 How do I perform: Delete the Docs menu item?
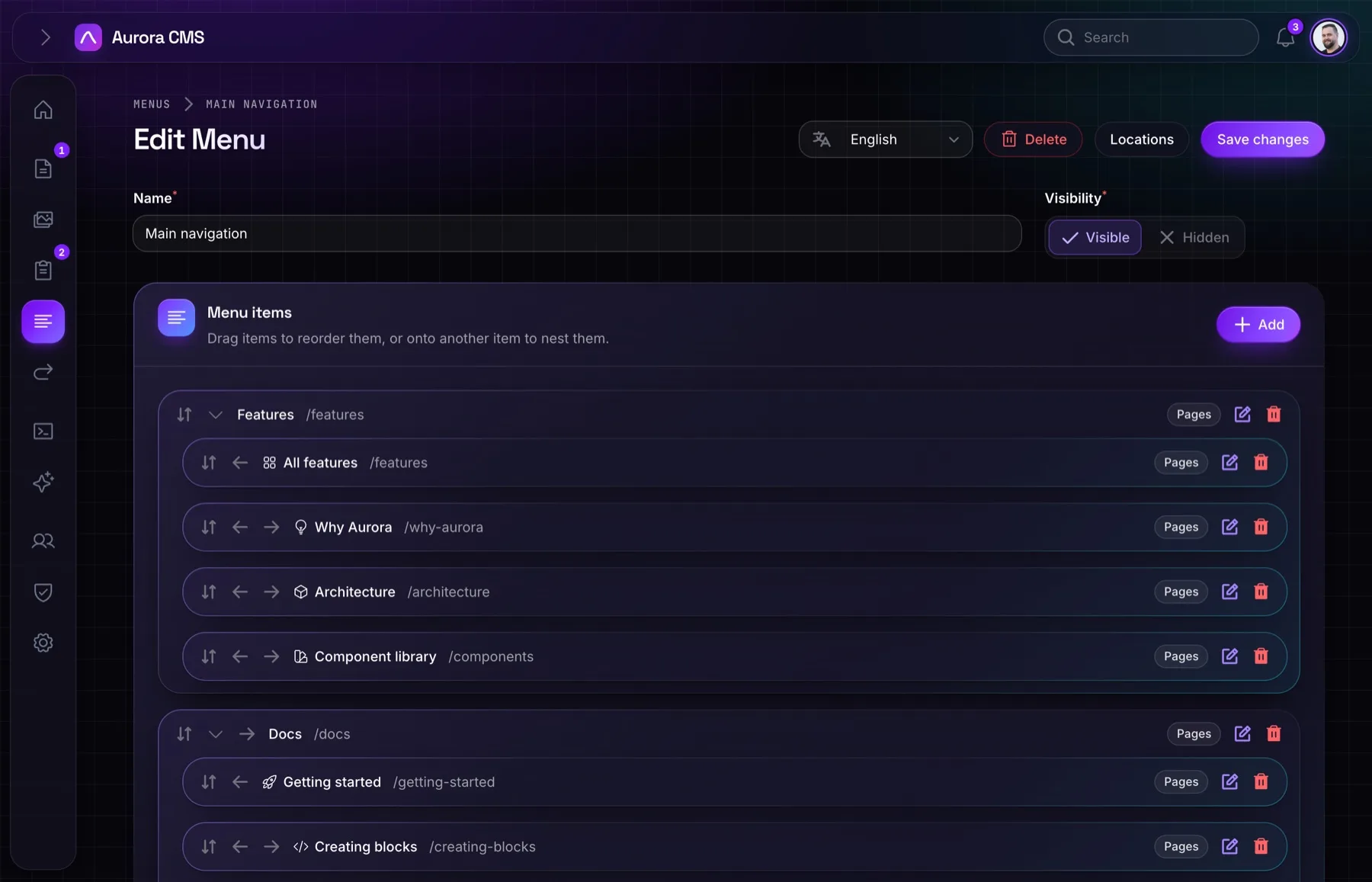pos(1274,733)
